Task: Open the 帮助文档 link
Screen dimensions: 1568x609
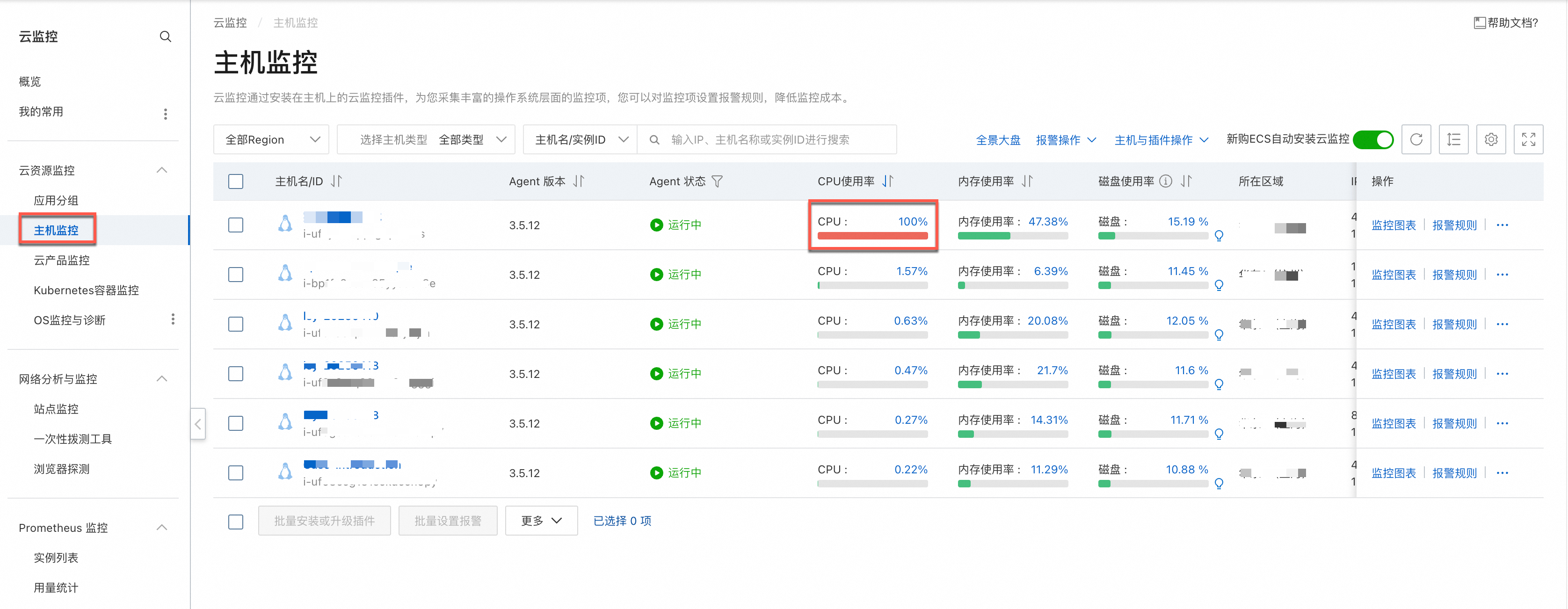Action: pos(1506,23)
